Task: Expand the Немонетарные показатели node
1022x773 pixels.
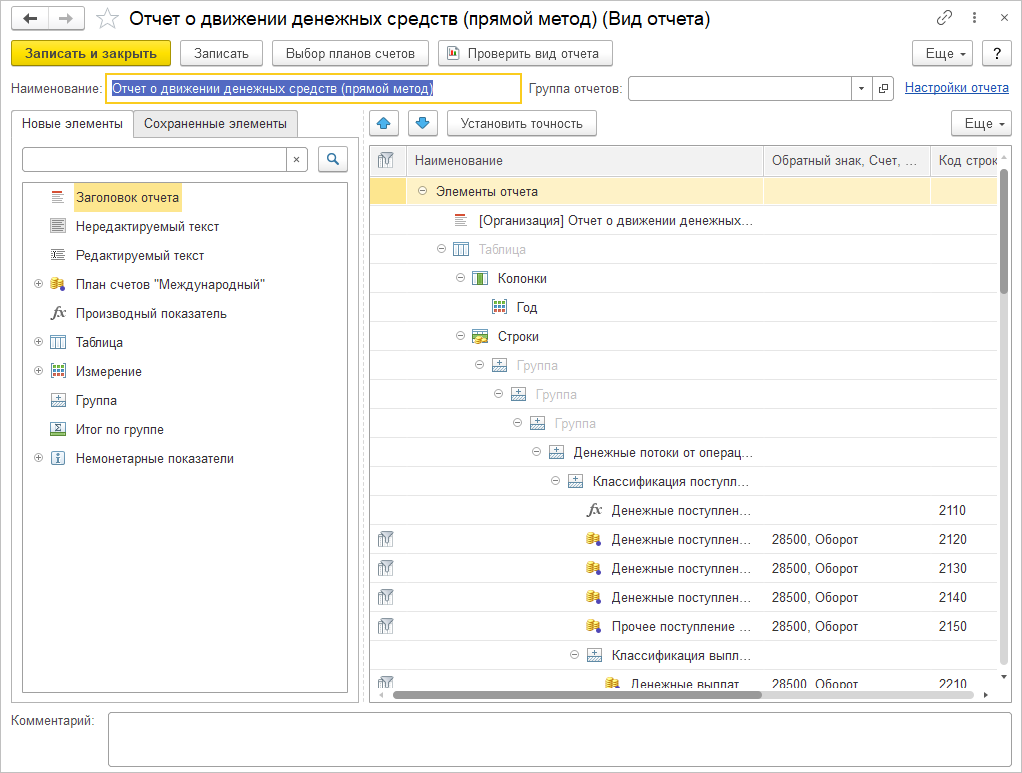Action: (39, 458)
